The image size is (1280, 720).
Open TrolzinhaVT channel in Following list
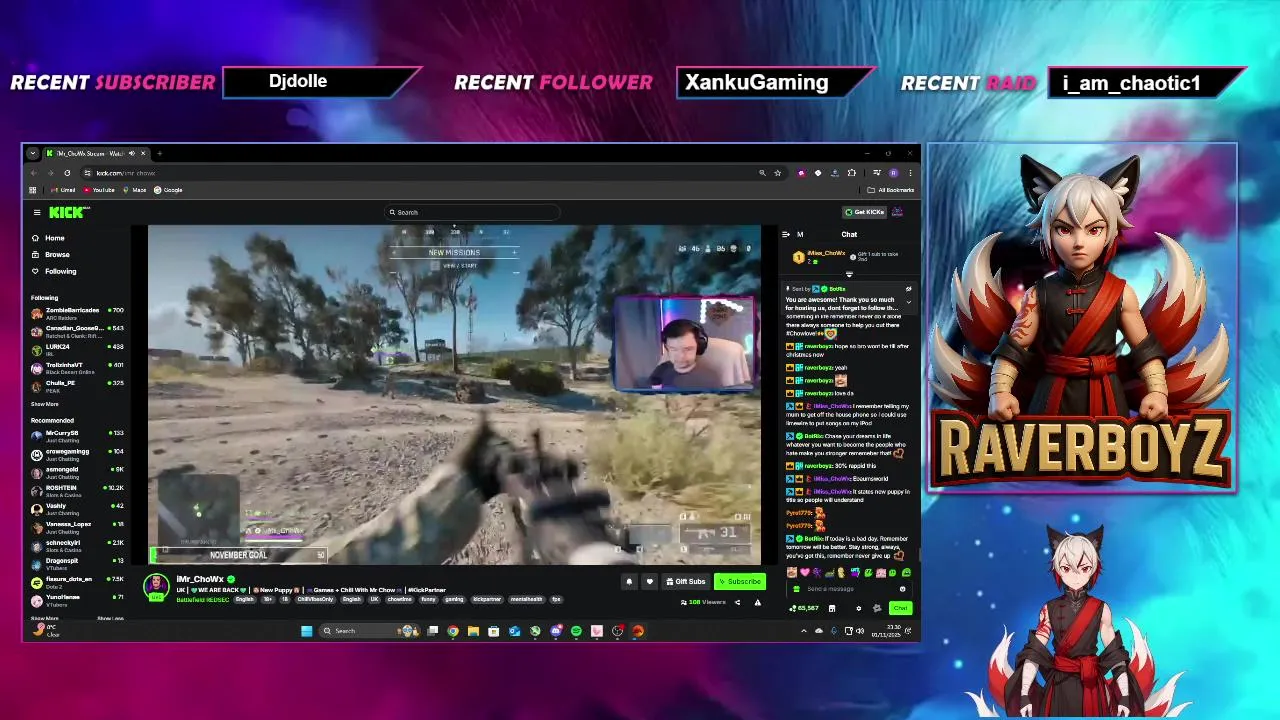pyautogui.click(x=77, y=367)
